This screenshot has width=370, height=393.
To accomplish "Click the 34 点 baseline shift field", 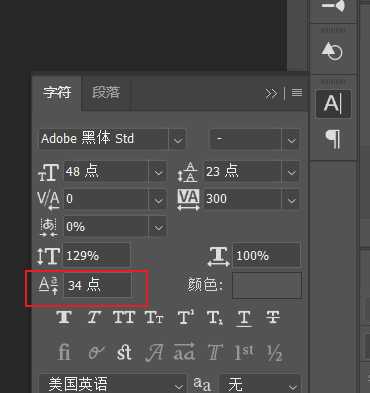I will 97,285.
